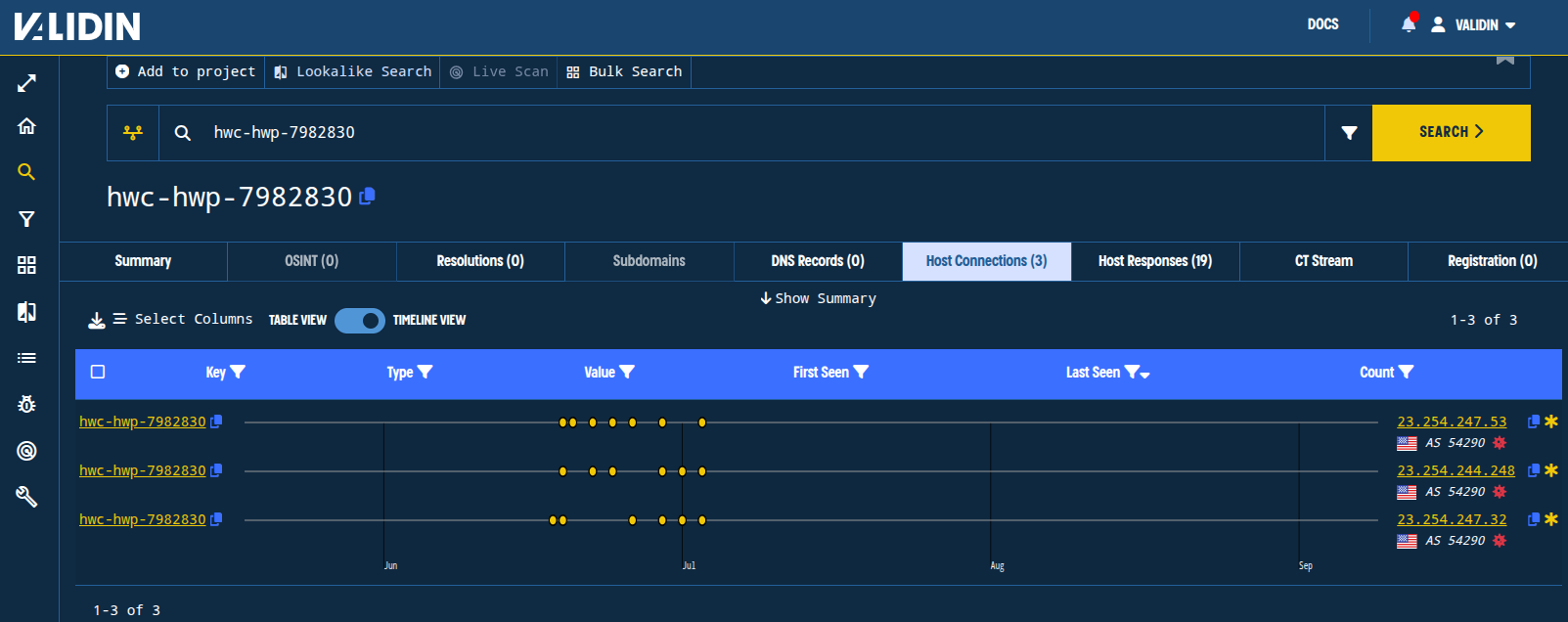Image resolution: width=1568 pixels, height=622 pixels.
Task: Tick the select-all checkbox in table header
Action: pos(98,372)
